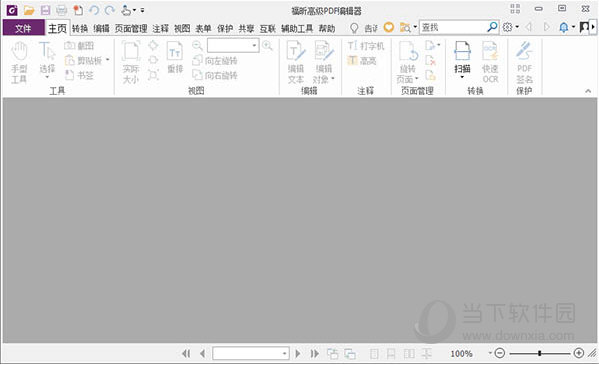Click the user account icon at top right

pyautogui.click(x=584, y=27)
